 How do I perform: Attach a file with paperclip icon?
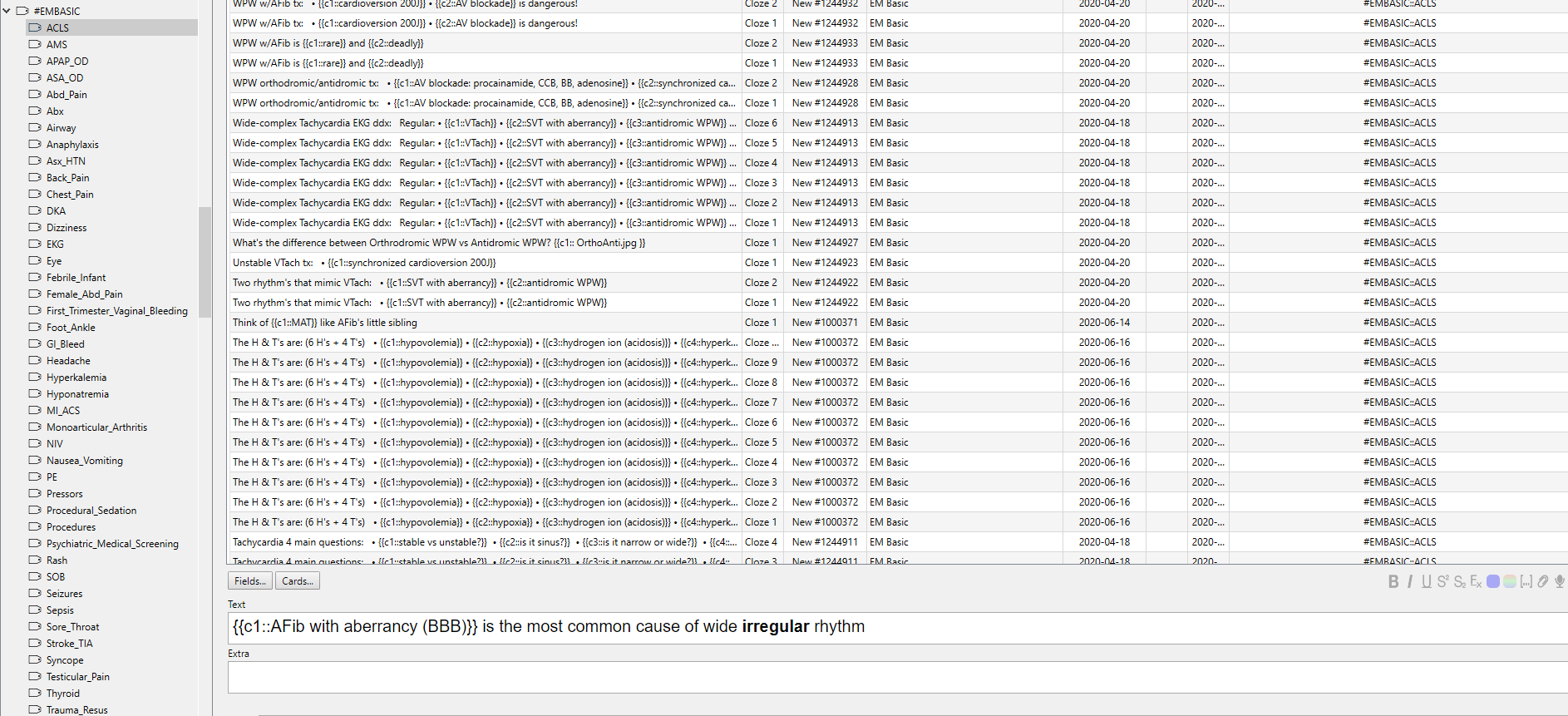[x=1543, y=581]
